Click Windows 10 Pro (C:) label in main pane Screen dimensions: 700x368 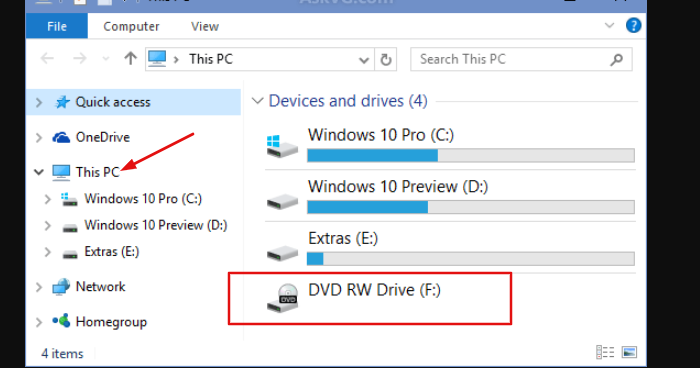(x=380, y=135)
